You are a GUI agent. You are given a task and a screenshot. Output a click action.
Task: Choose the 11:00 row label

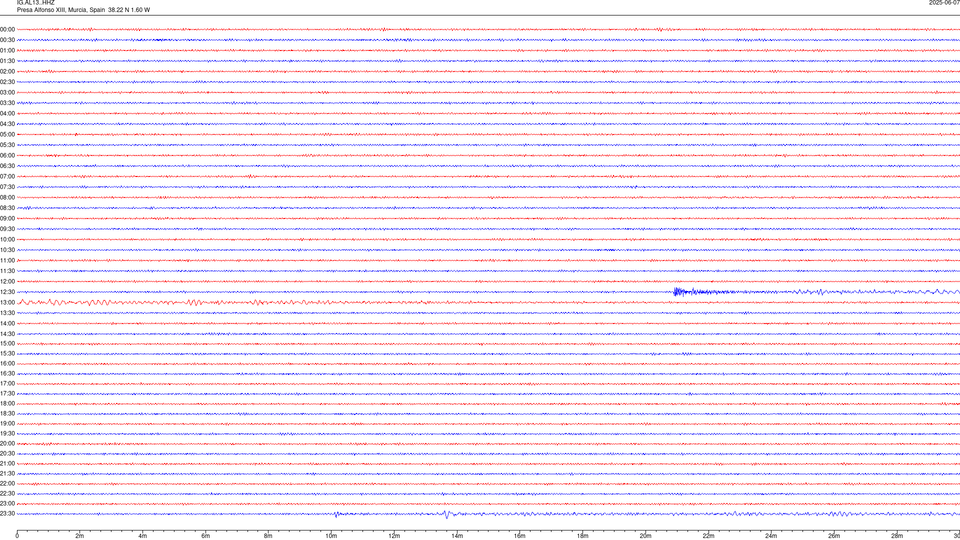coord(7,261)
